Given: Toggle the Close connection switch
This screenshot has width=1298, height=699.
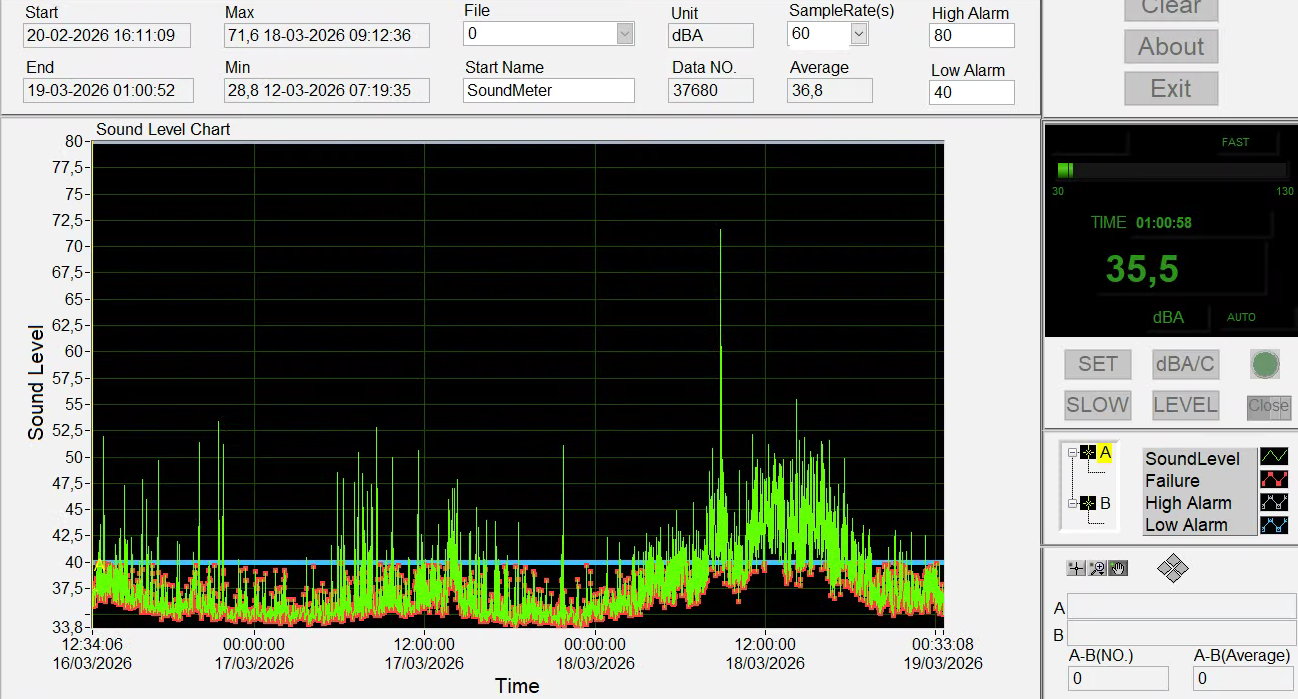Looking at the screenshot, I should tap(1268, 406).
